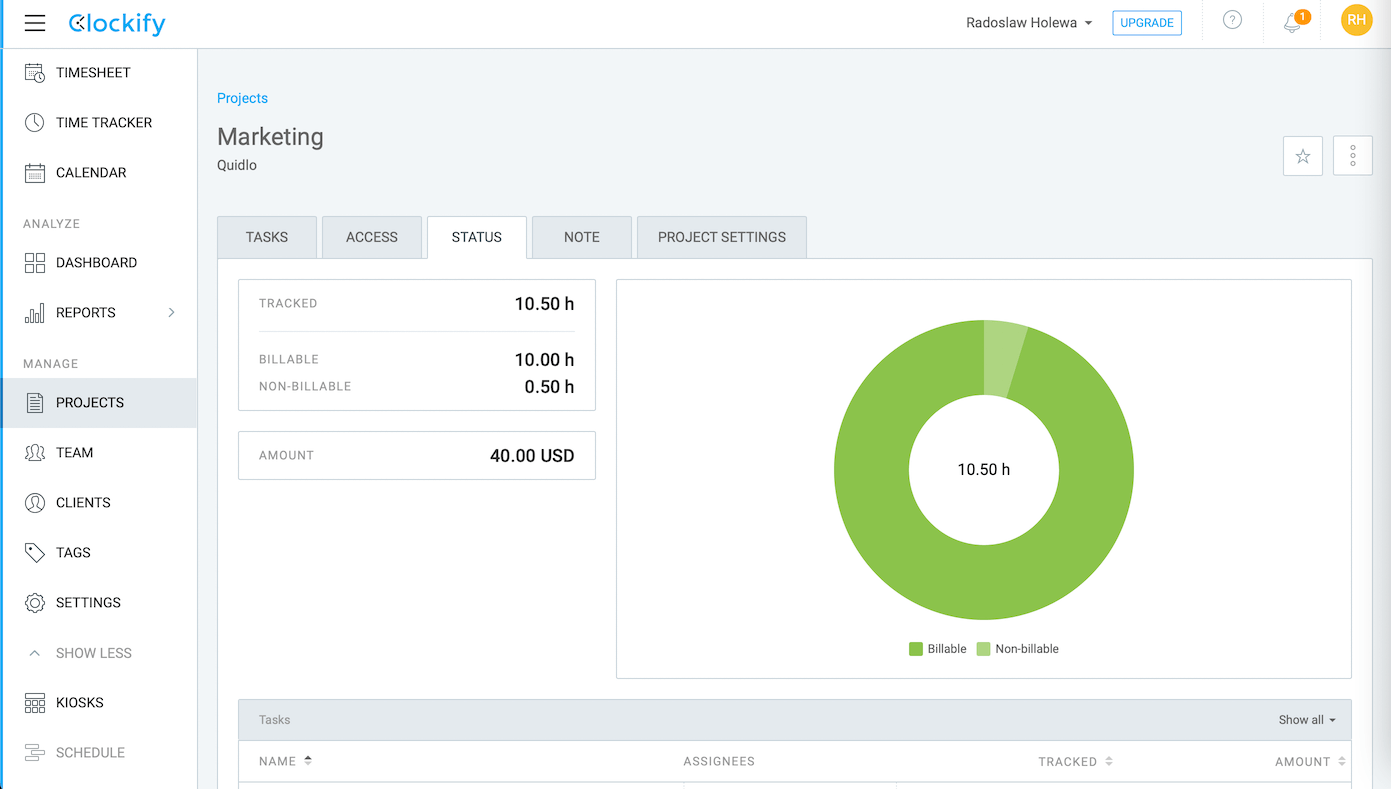Select the Timesheet sidebar icon

pyautogui.click(x=91, y=71)
